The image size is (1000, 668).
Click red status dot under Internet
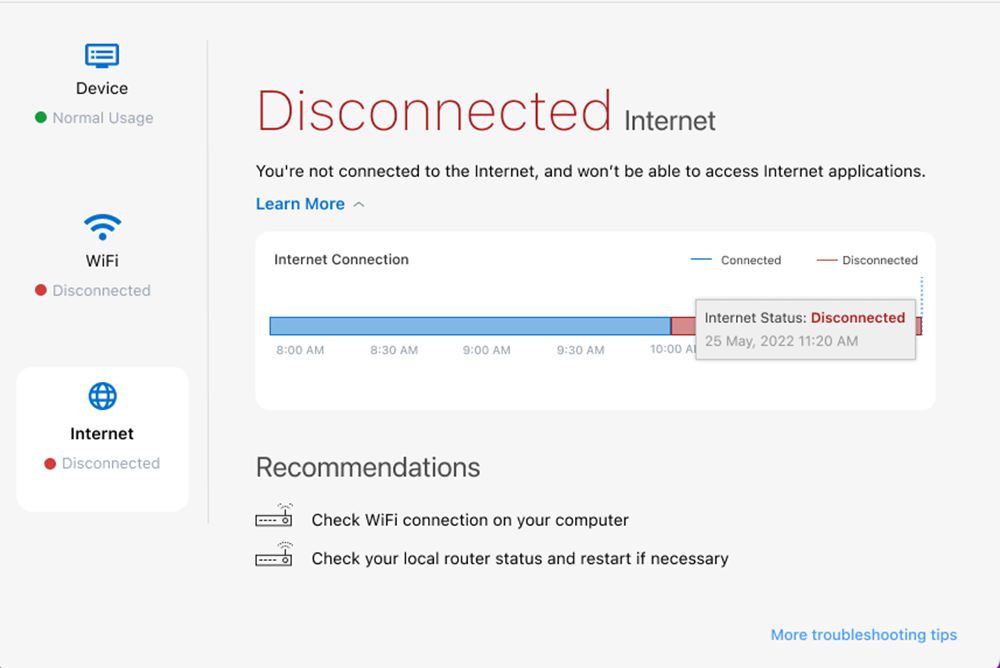(50, 464)
